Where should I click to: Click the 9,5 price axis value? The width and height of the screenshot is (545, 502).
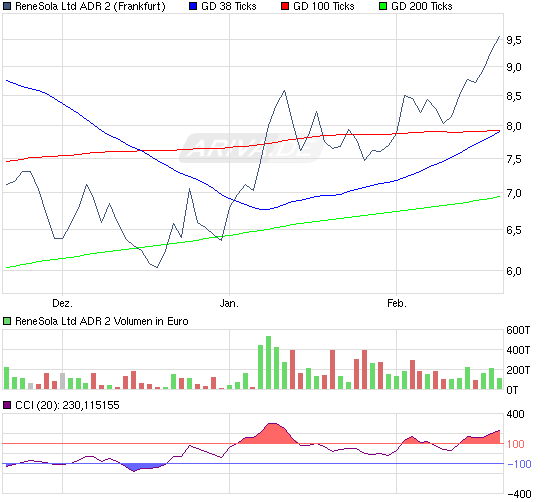(x=514, y=41)
